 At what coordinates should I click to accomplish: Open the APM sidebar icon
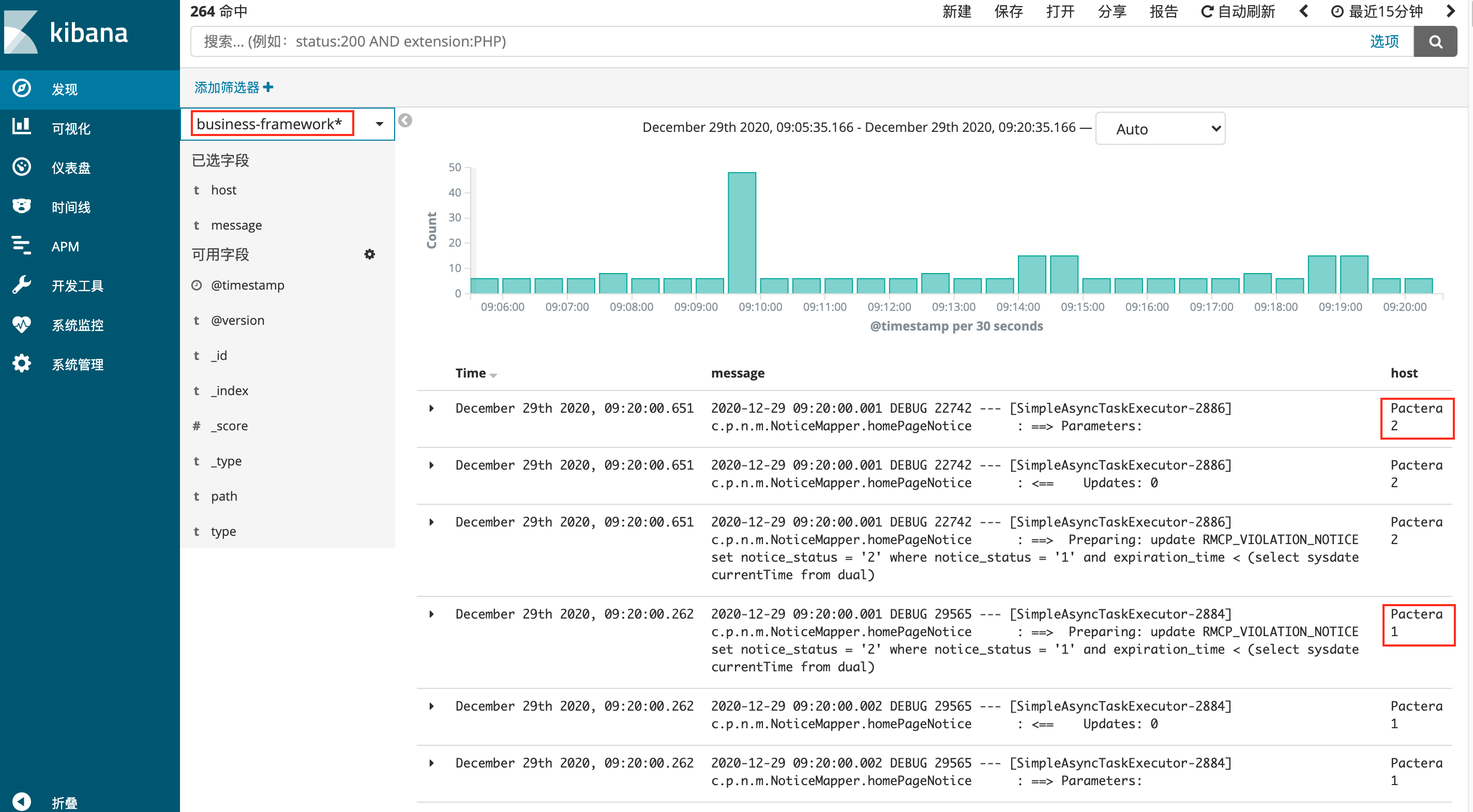(22, 245)
